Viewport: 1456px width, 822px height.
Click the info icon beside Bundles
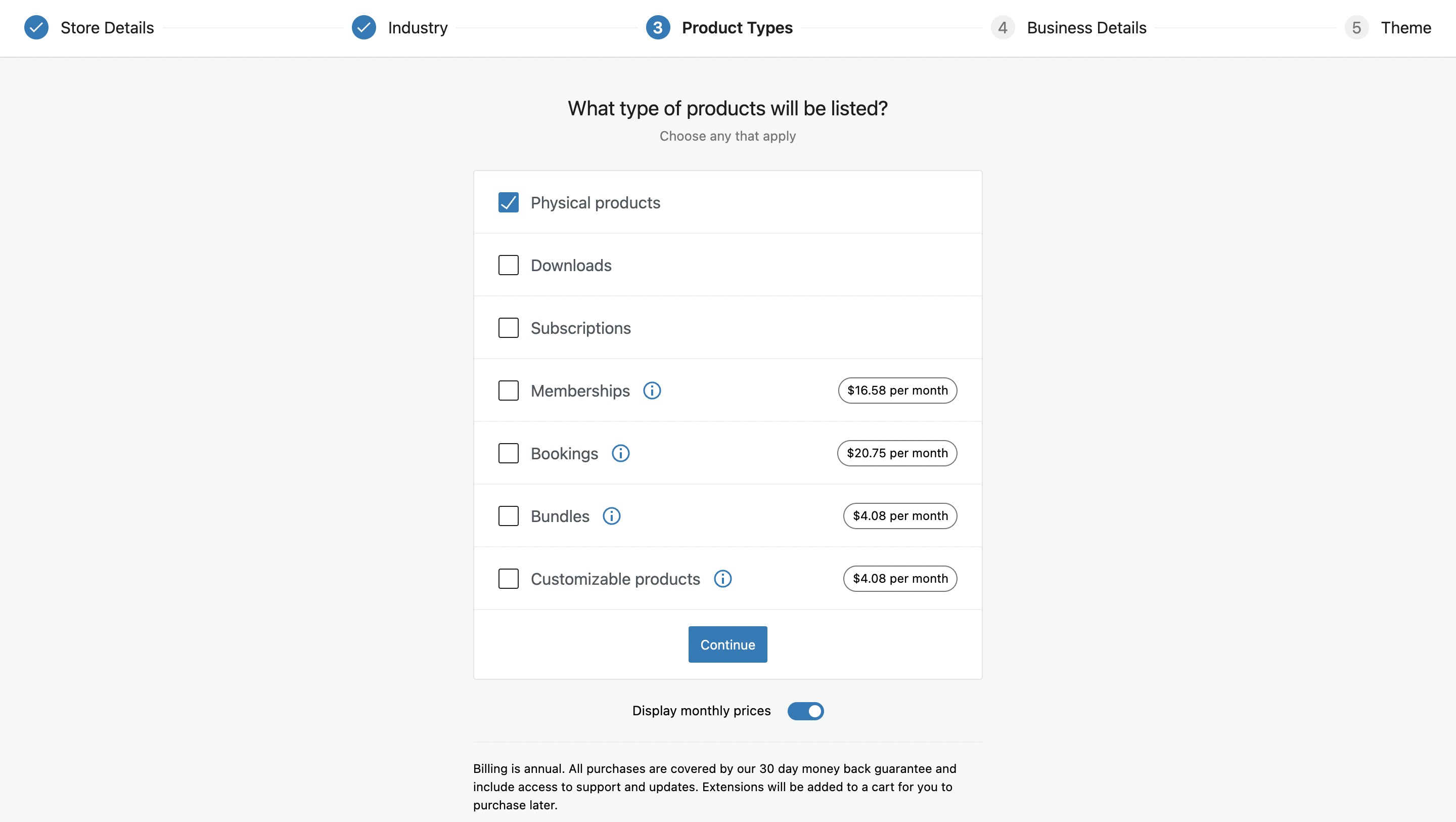click(611, 516)
